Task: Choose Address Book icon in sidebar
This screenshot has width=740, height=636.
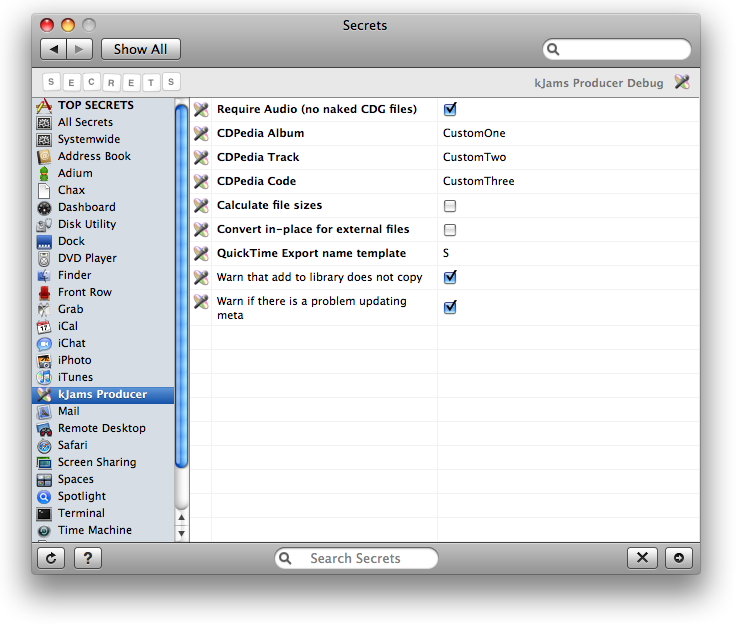Action: point(44,157)
